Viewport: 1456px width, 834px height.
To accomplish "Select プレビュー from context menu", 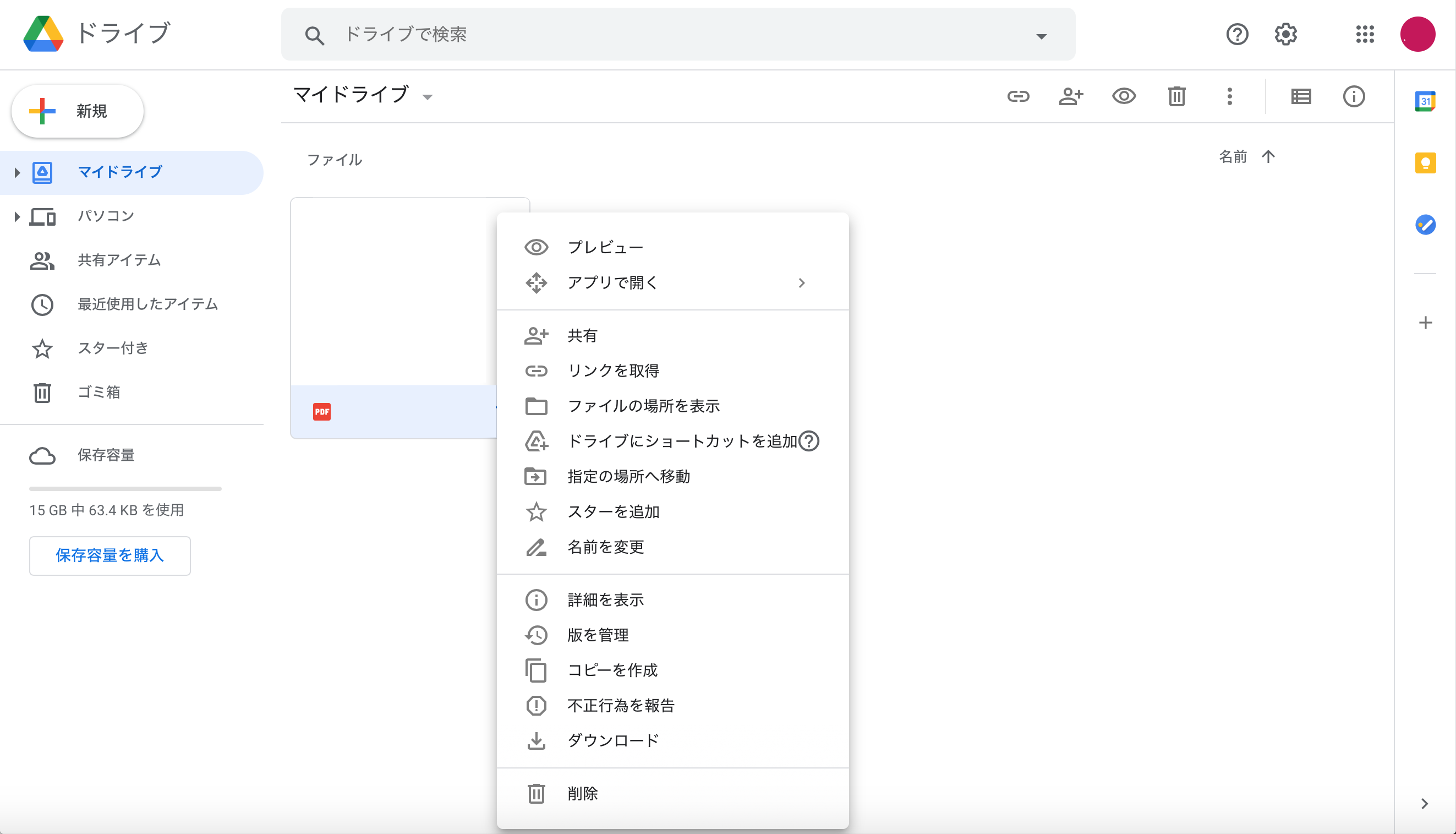I will click(672, 248).
